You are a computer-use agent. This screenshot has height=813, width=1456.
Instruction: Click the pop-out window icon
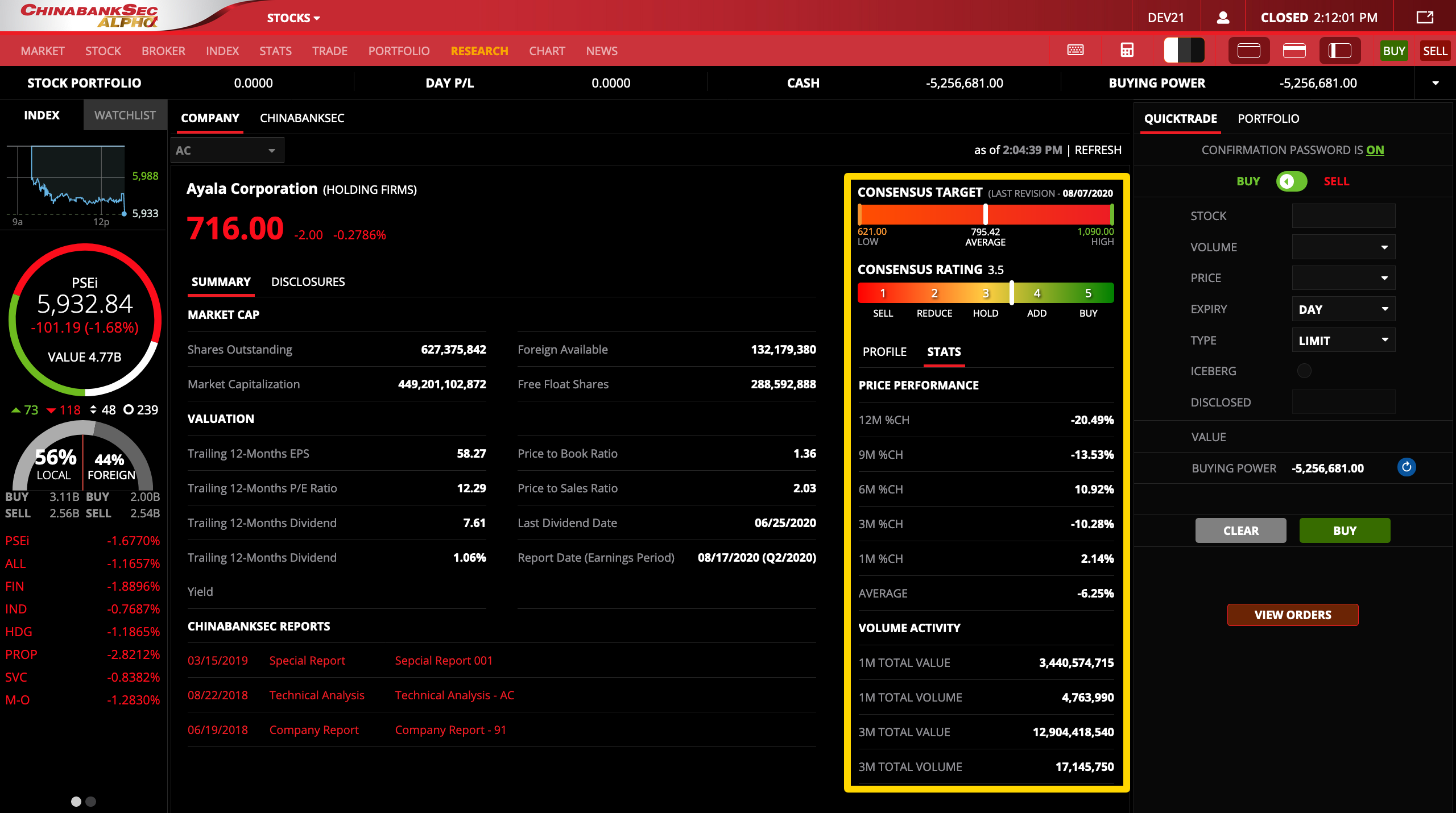(1425, 17)
